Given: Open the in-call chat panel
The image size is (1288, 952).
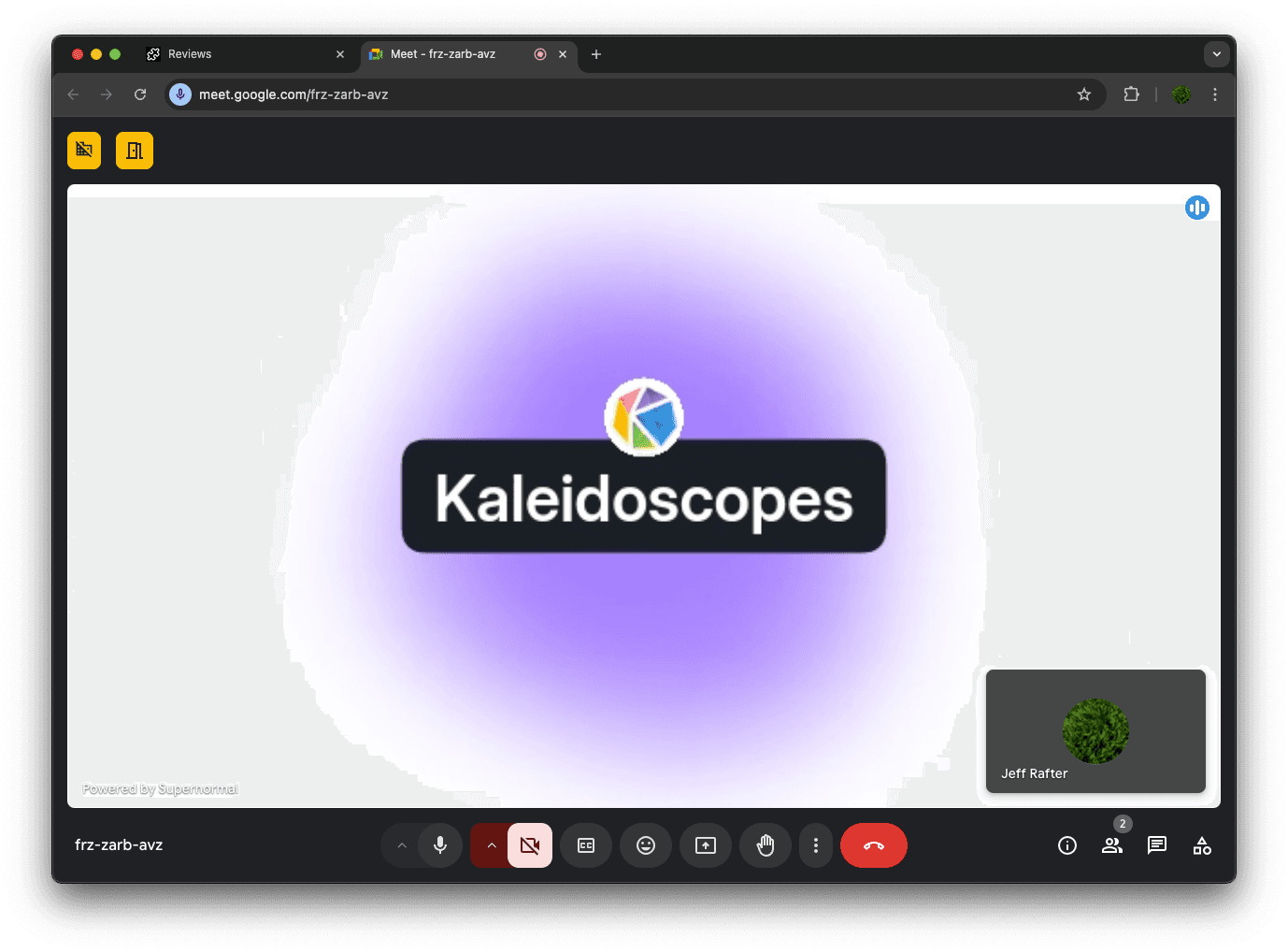Looking at the screenshot, I should coord(1156,845).
